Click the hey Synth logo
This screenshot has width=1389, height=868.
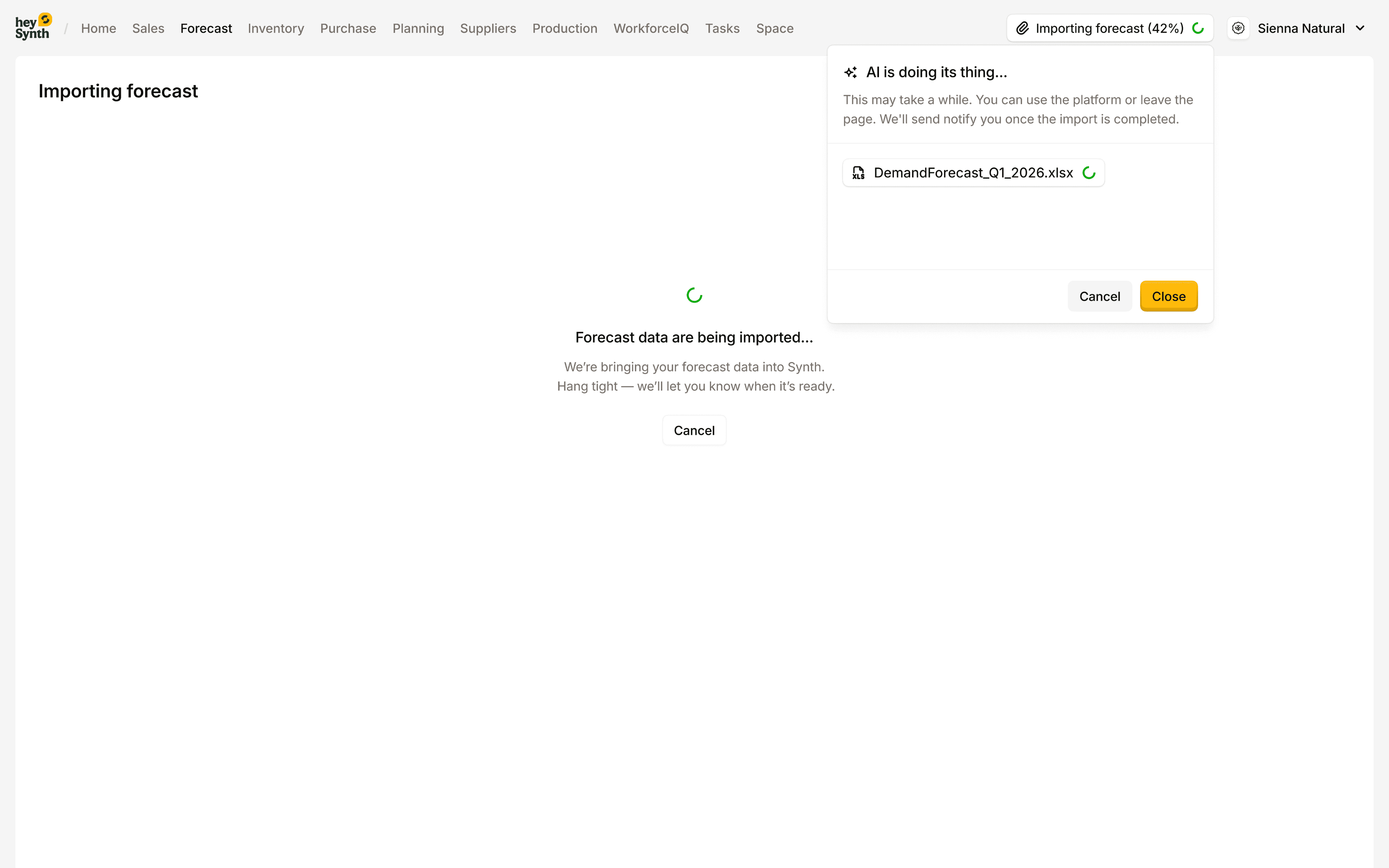[x=33, y=27]
